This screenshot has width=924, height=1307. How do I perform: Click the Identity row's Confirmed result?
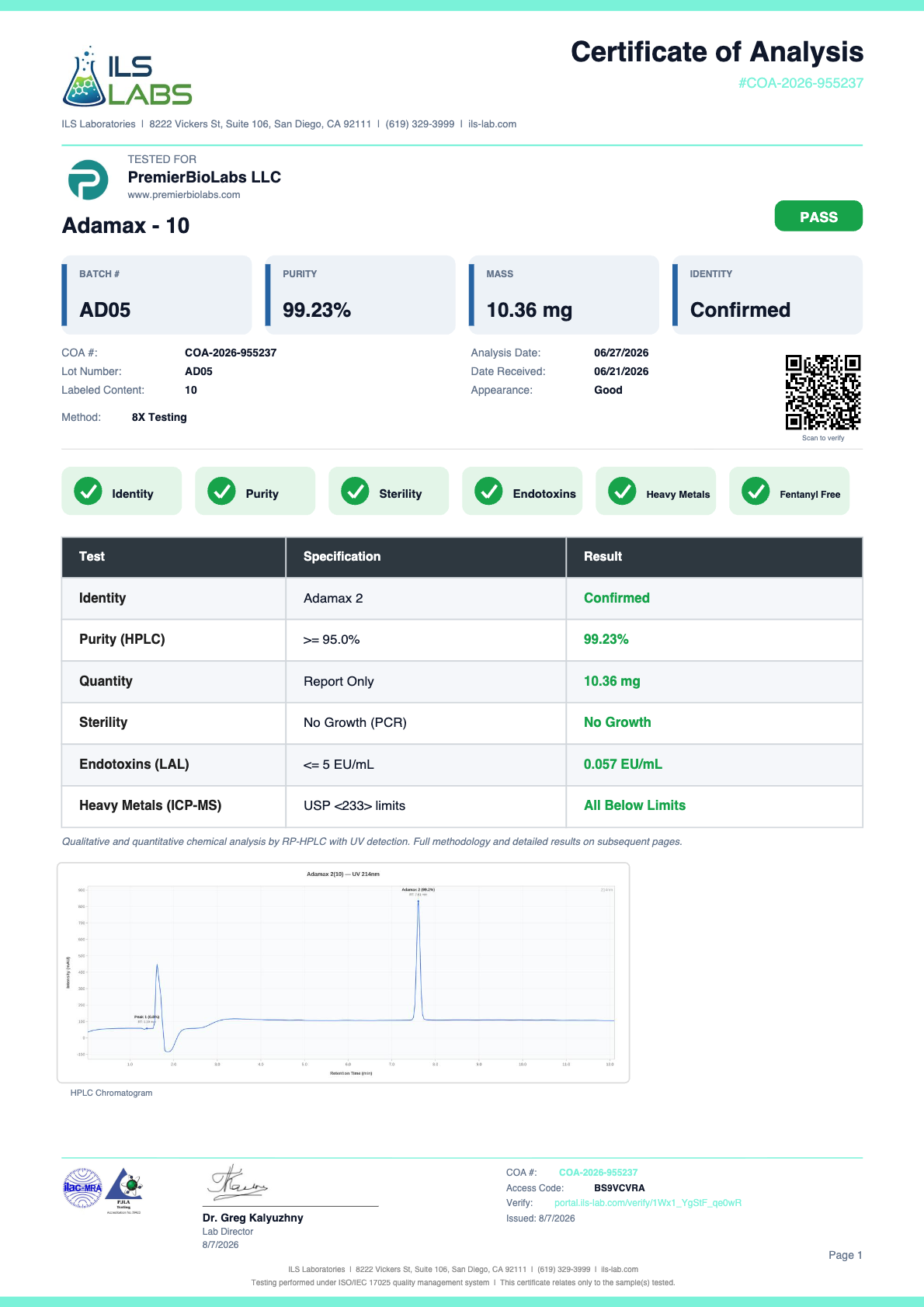[x=617, y=598]
